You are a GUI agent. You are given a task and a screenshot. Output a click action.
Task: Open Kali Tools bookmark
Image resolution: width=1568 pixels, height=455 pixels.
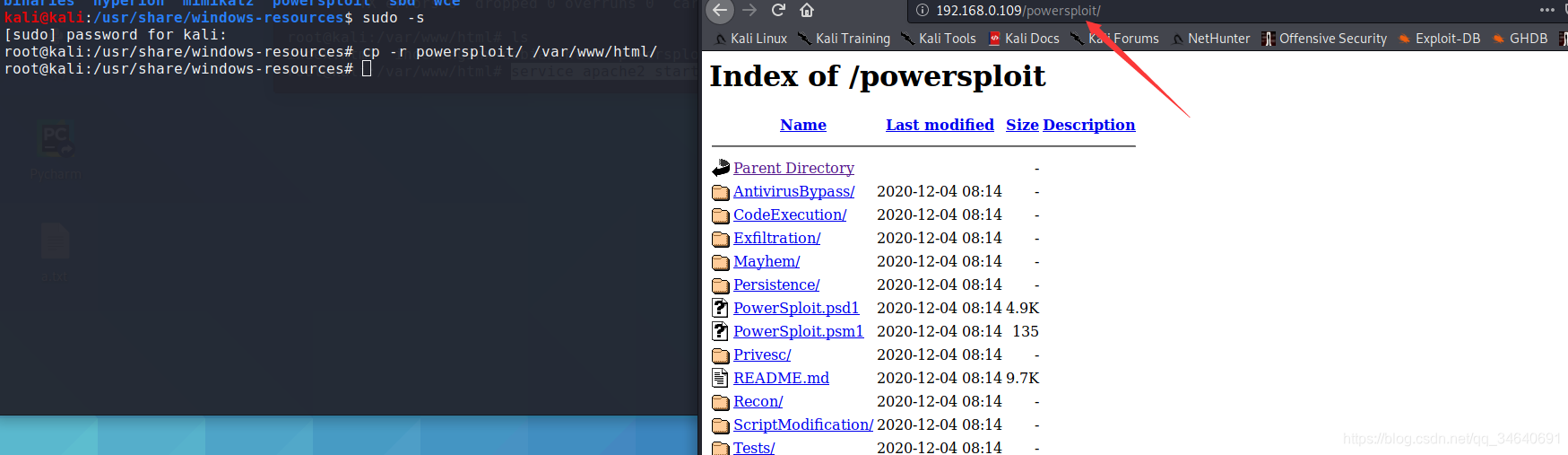[939, 39]
